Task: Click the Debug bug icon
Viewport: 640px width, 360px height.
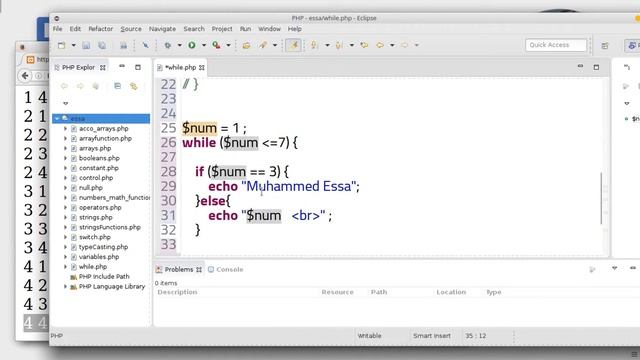Action: tap(167, 45)
